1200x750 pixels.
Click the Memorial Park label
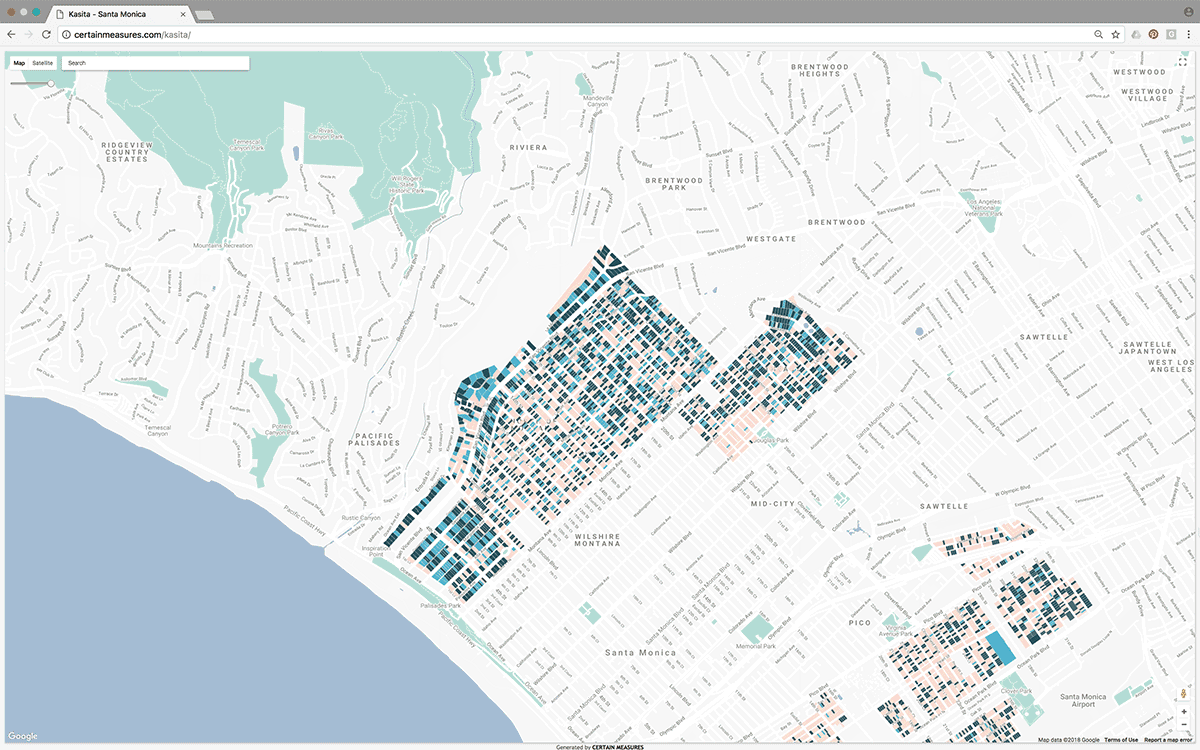tap(756, 646)
